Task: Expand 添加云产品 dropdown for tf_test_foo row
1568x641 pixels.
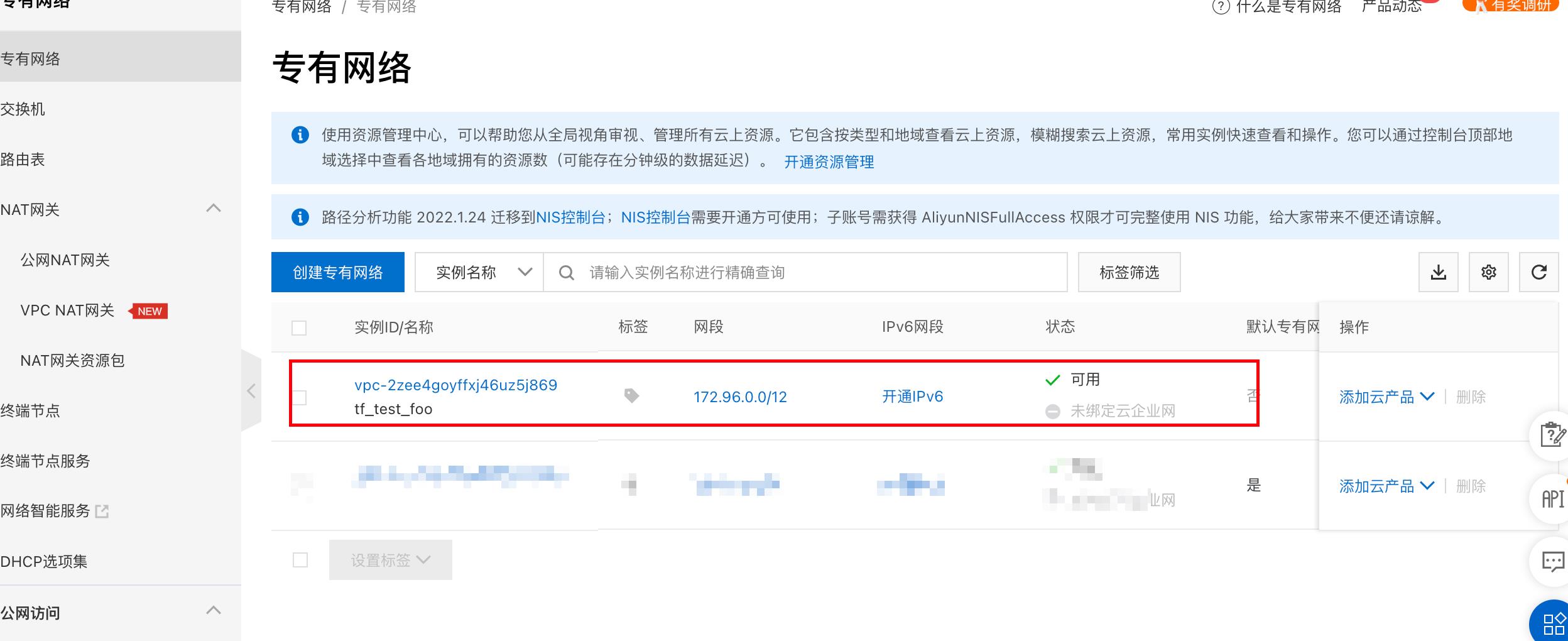Action: pyautogui.click(x=1386, y=397)
